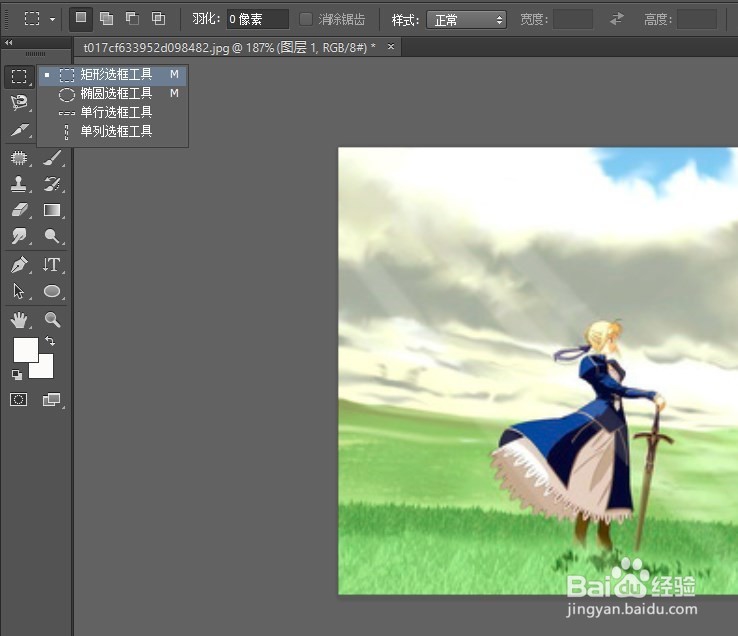738x636 pixels.
Task: Choose 椭圆选框工具 from the flyout
Action: [x=113, y=94]
